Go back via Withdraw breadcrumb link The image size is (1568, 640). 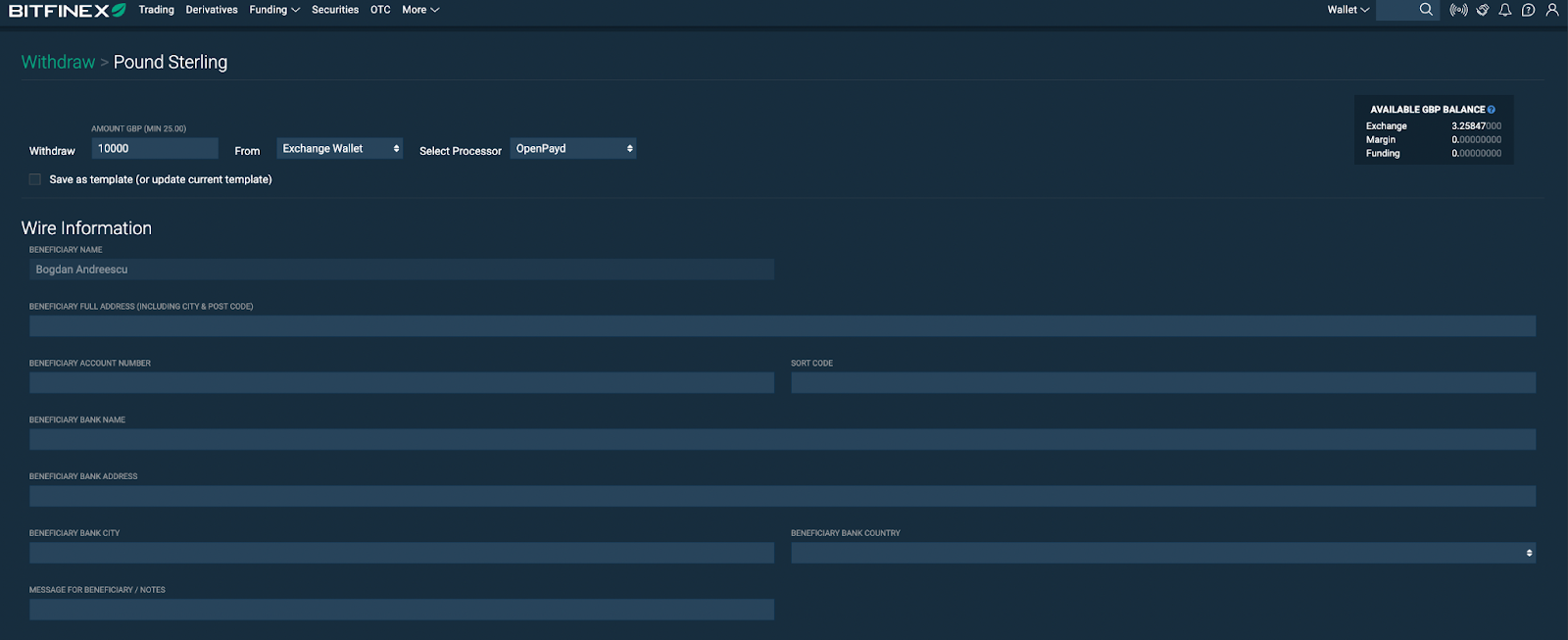(58, 62)
